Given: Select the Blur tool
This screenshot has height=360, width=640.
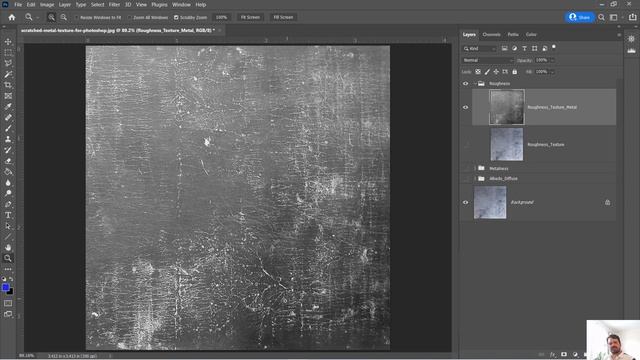Looking at the screenshot, I should point(8,182).
